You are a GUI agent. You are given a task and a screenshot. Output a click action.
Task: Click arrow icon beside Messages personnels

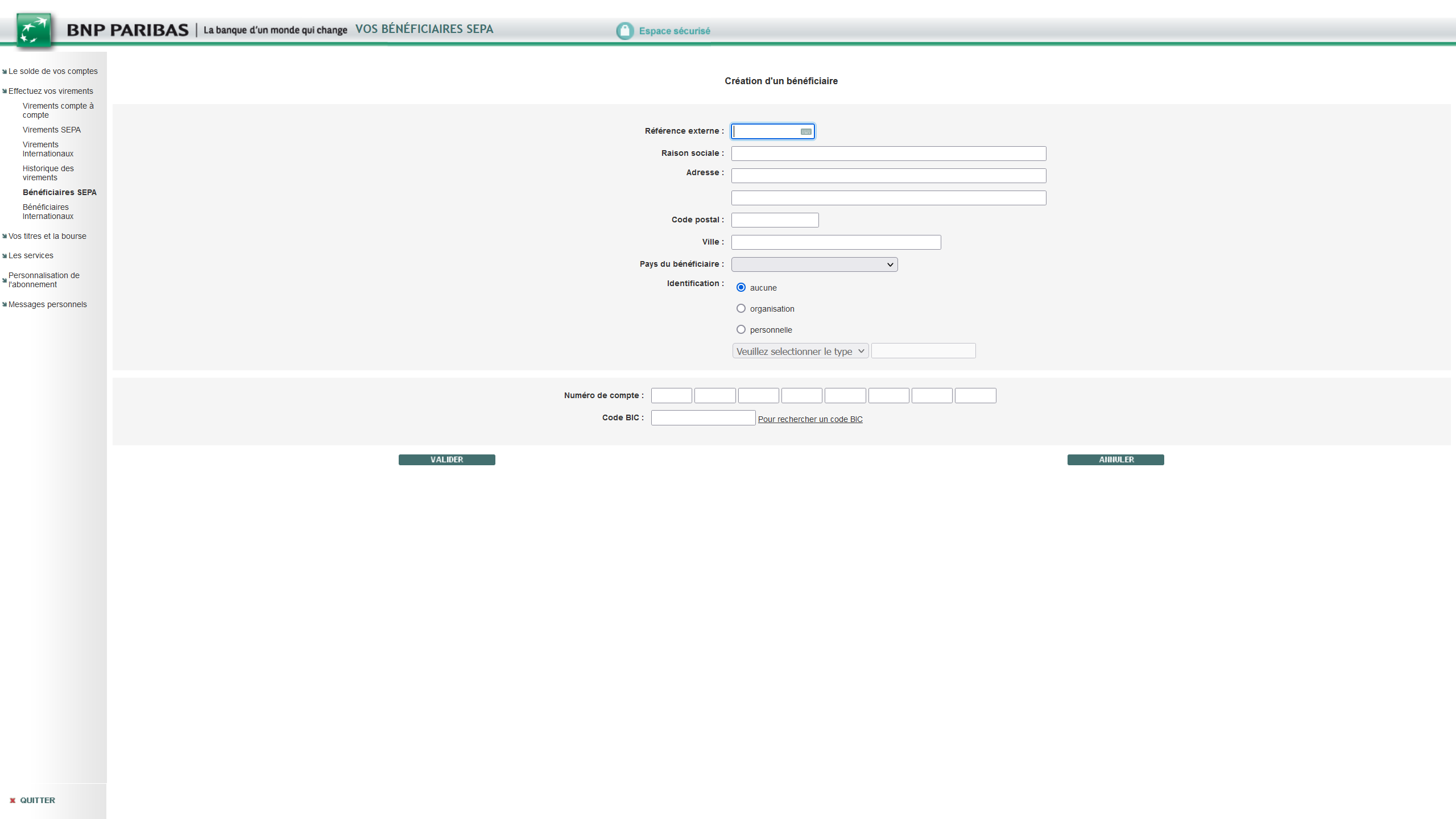click(x=5, y=304)
